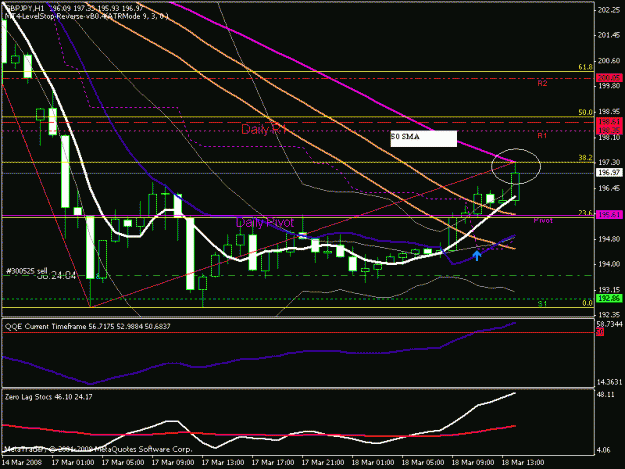Click the 17 Mar 13:00 time axis label
This screenshot has height=469, width=625.
point(223,463)
